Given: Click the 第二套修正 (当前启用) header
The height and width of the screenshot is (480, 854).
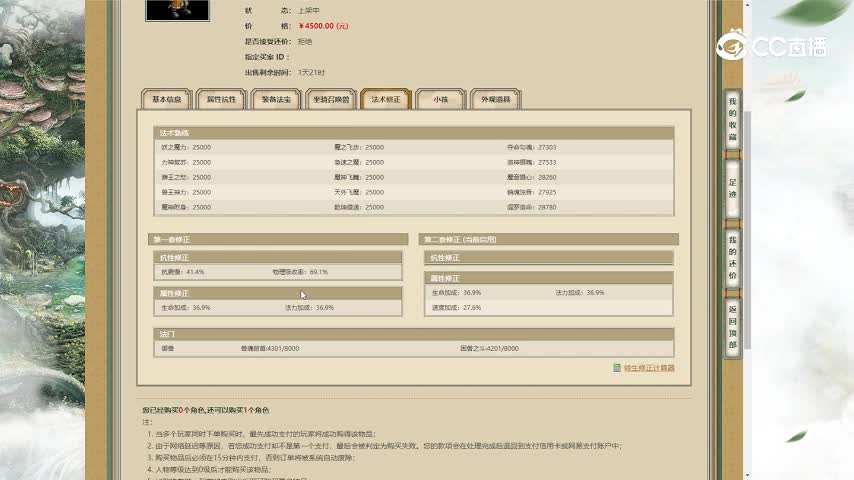Looking at the screenshot, I should [549, 240].
